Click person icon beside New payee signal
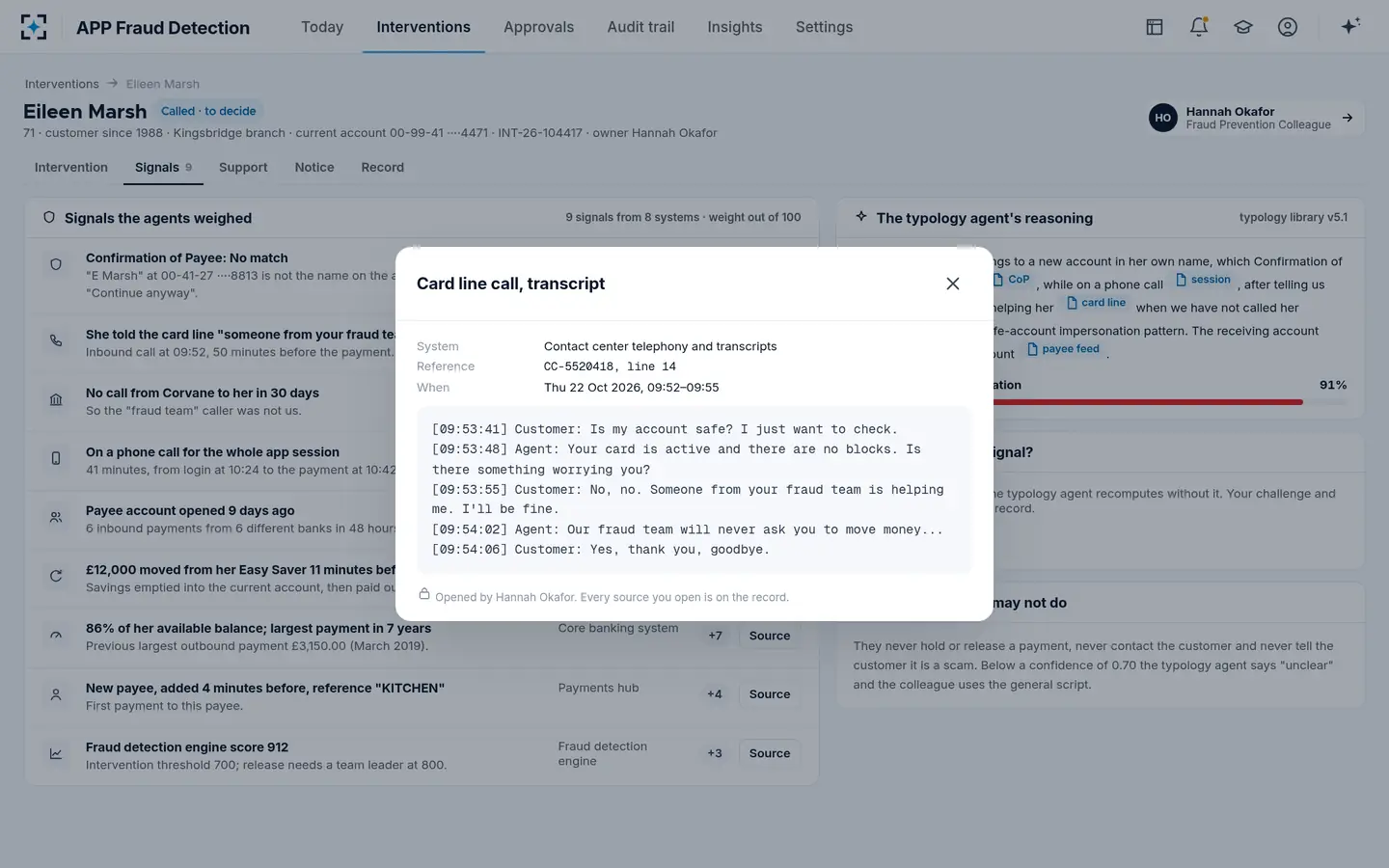 tap(56, 694)
